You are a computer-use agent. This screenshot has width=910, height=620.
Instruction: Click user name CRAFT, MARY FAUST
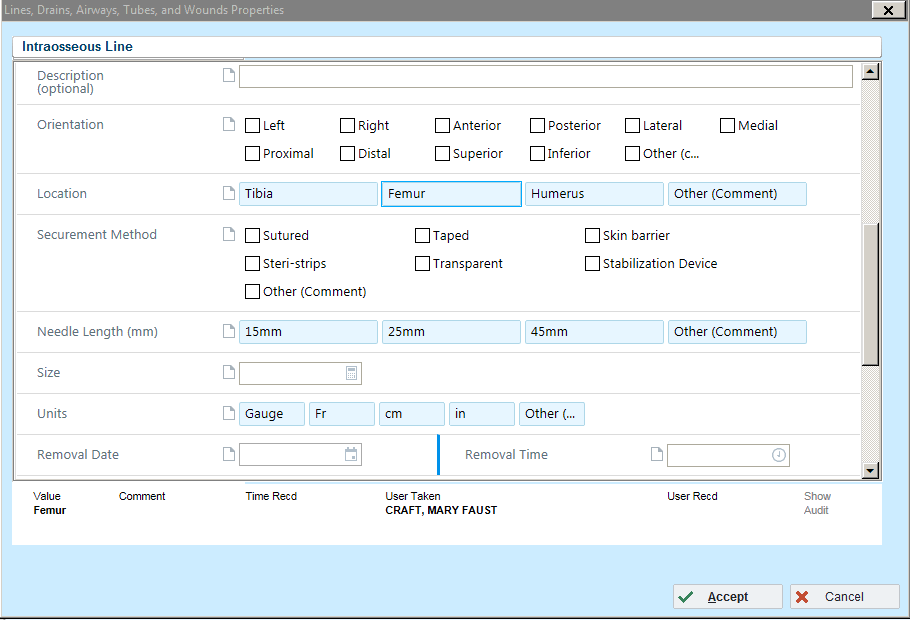pos(441,510)
